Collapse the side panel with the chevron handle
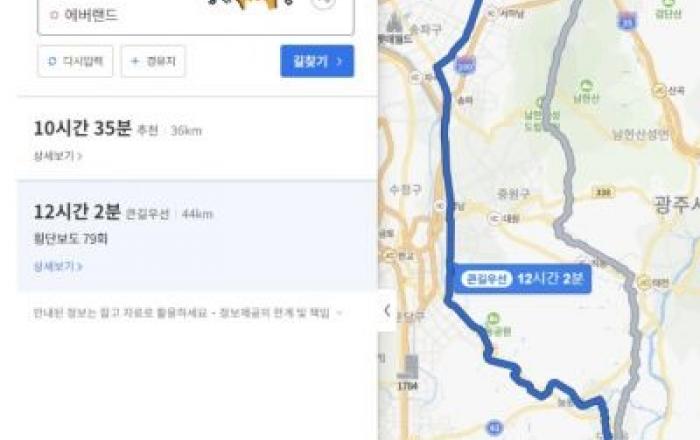The height and width of the screenshot is (440, 700). click(x=387, y=310)
